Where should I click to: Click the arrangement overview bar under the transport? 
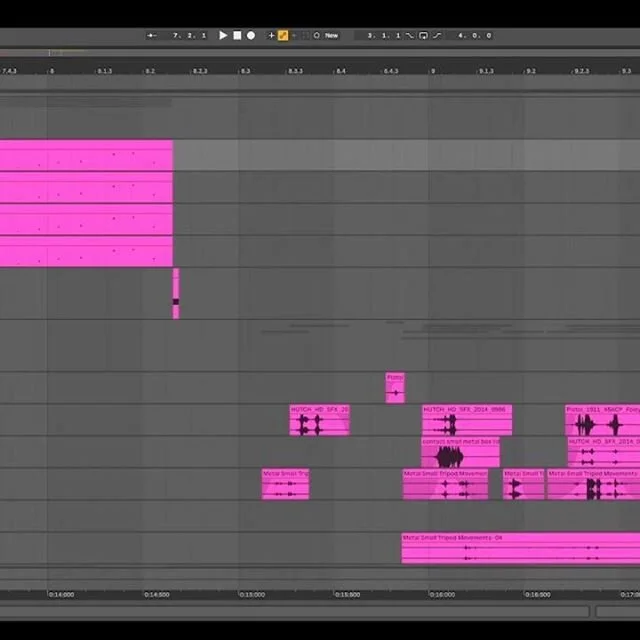[x=320, y=53]
